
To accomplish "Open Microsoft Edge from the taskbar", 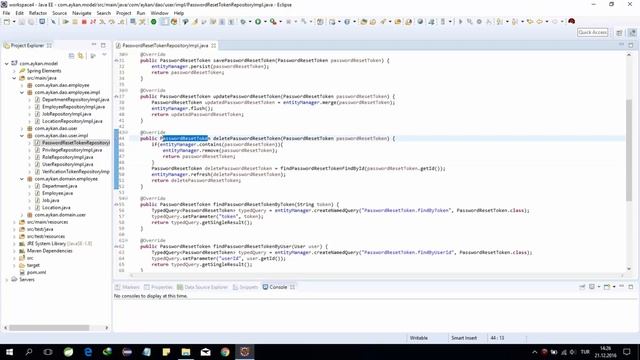I will pyautogui.click(x=88, y=351).
